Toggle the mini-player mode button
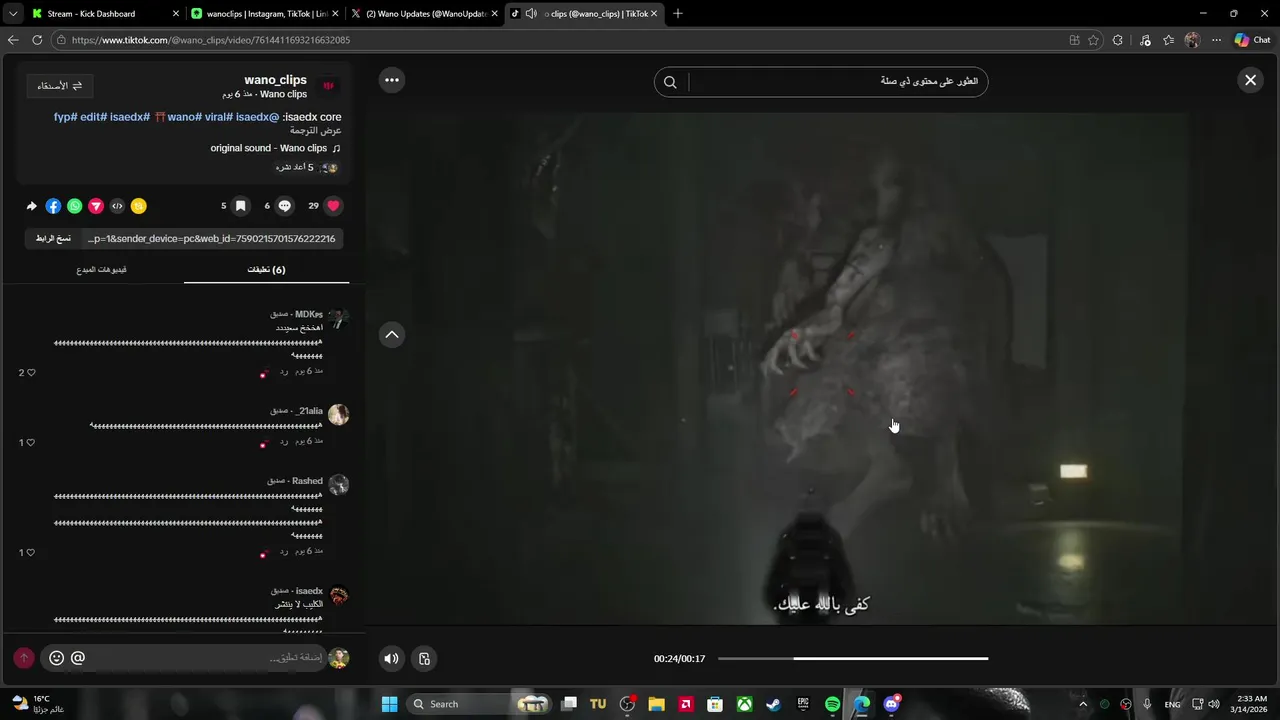 [424, 658]
